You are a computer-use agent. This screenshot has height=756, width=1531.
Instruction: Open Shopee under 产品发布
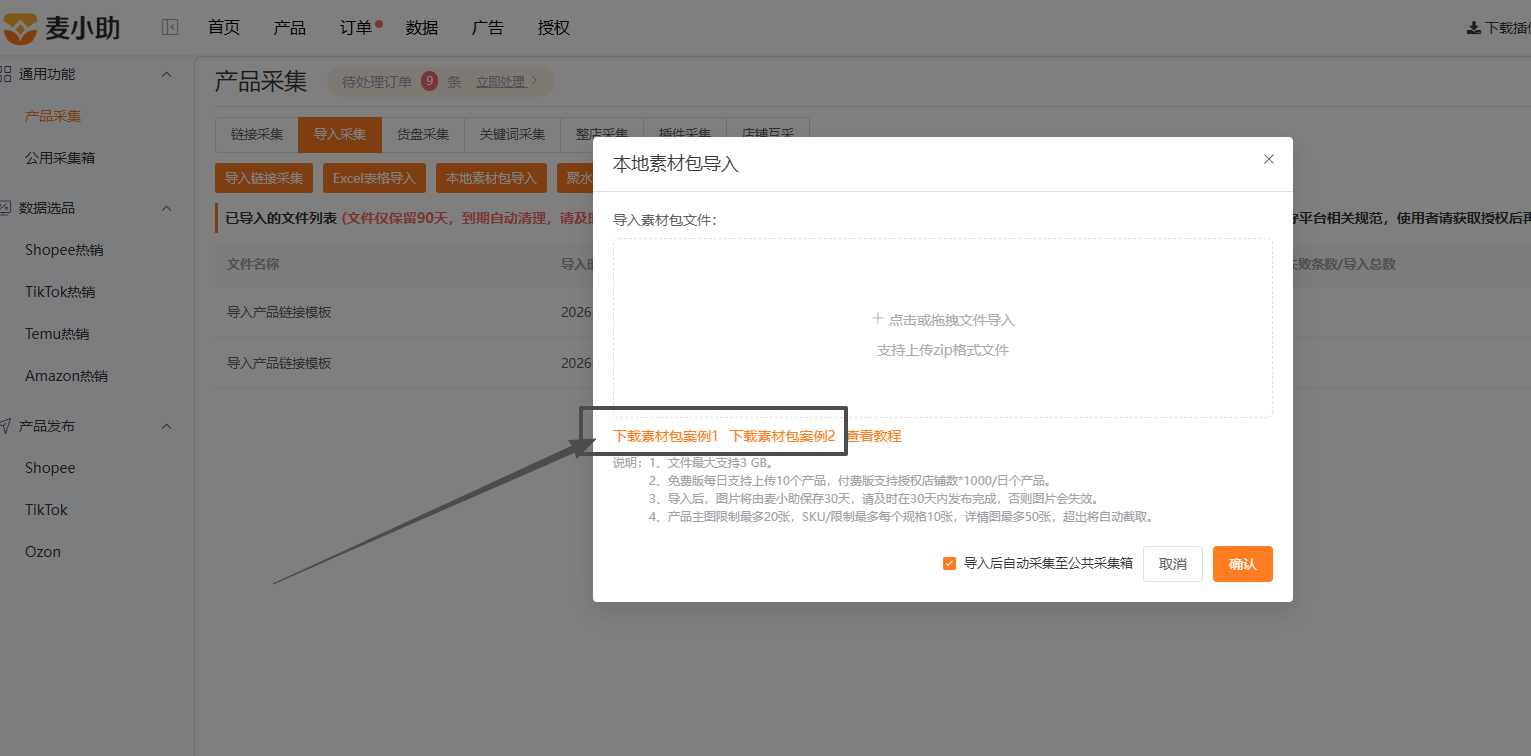click(x=50, y=468)
